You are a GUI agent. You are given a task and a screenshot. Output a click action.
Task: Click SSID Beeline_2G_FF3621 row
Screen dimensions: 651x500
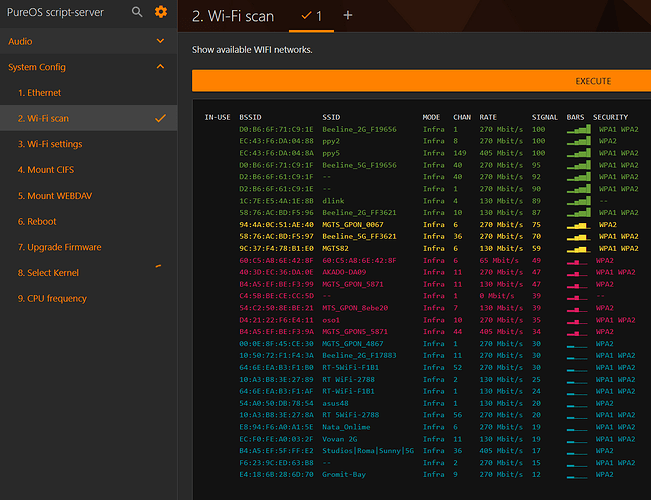(359, 213)
